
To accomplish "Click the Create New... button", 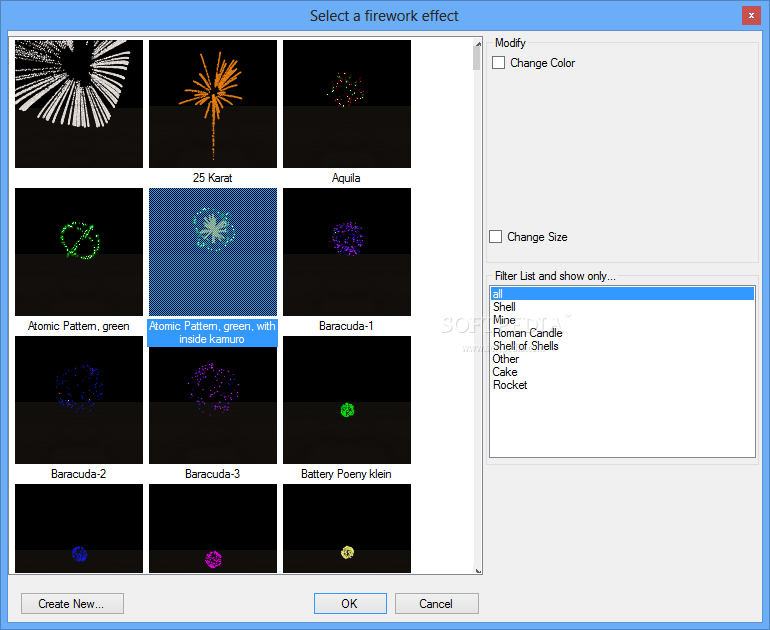I will coord(72,603).
